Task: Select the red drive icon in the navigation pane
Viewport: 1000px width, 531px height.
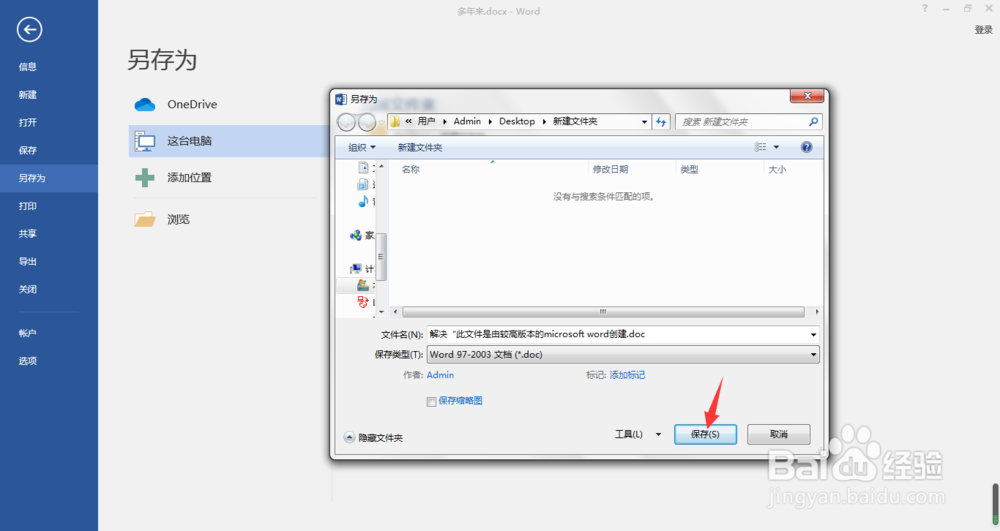Action: click(362, 302)
